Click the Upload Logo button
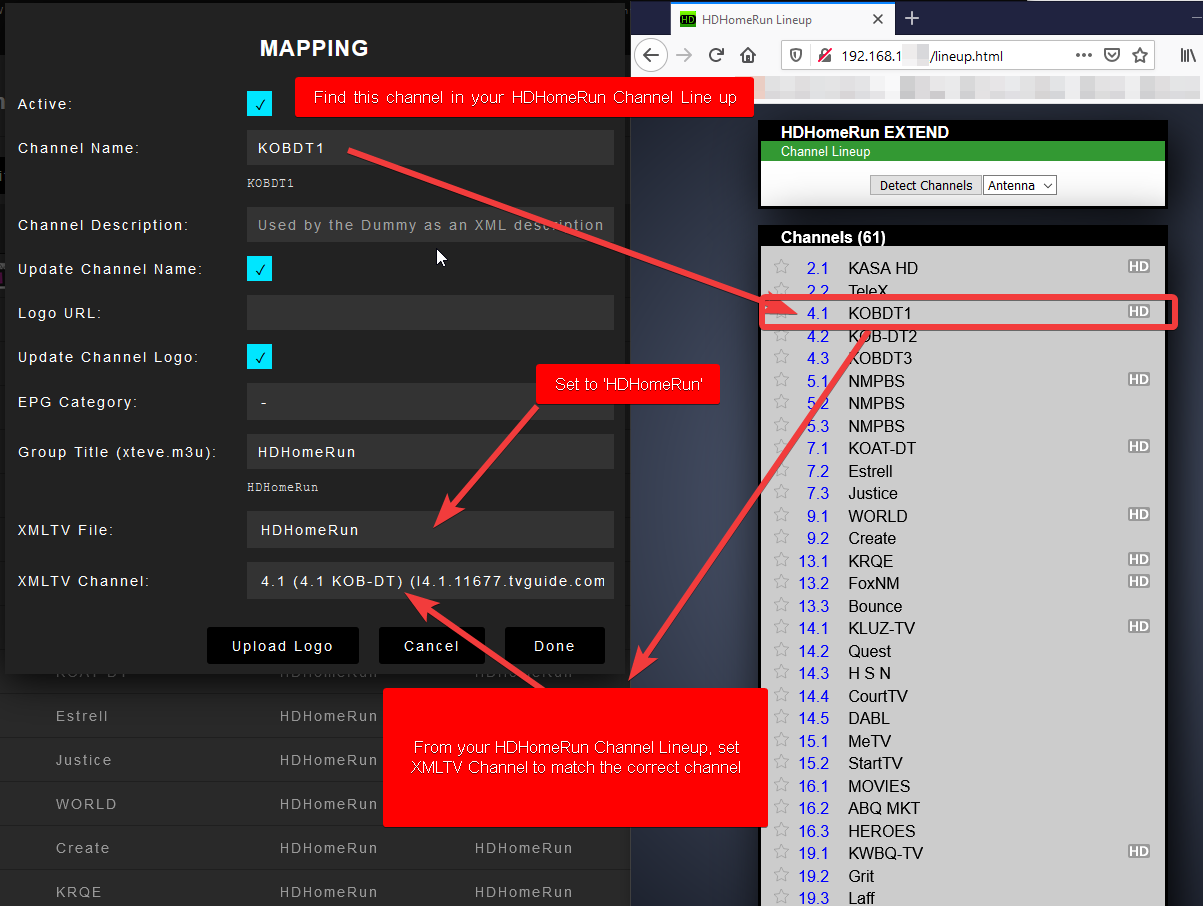The height and width of the screenshot is (906, 1203). tap(282, 646)
